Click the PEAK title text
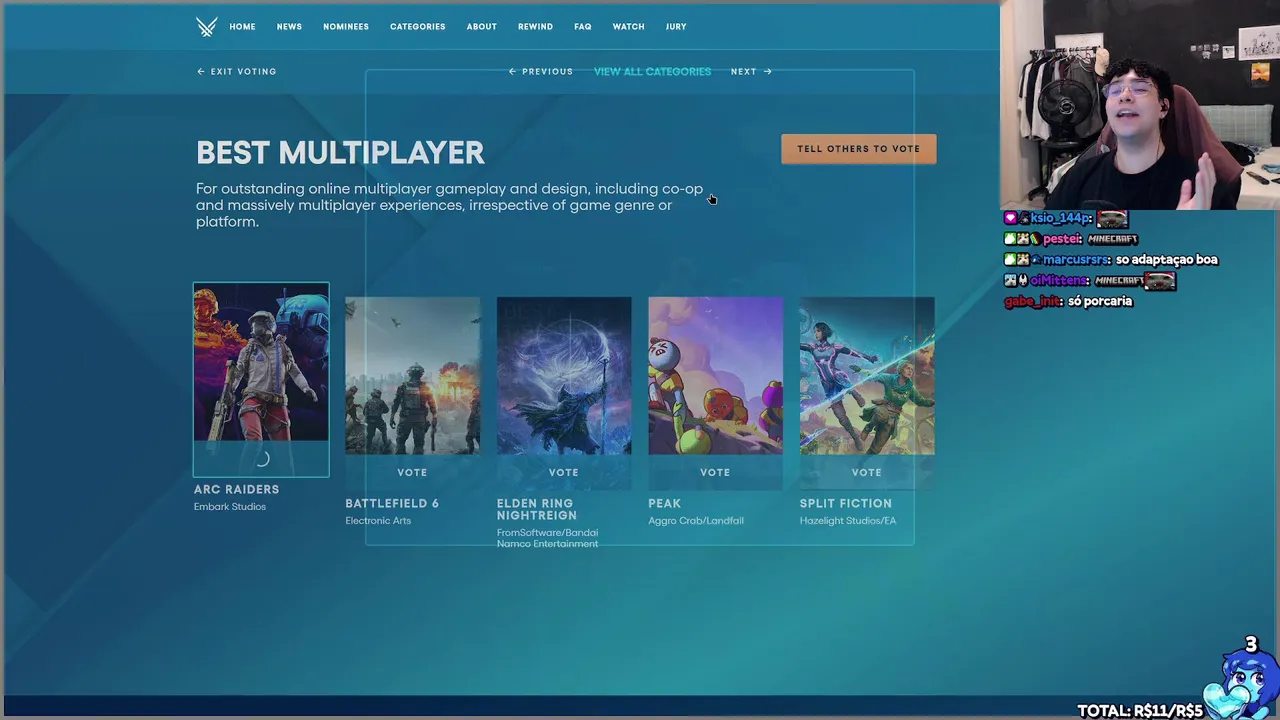The width and height of the screenshot is (1280, 720). pos(664,504)
